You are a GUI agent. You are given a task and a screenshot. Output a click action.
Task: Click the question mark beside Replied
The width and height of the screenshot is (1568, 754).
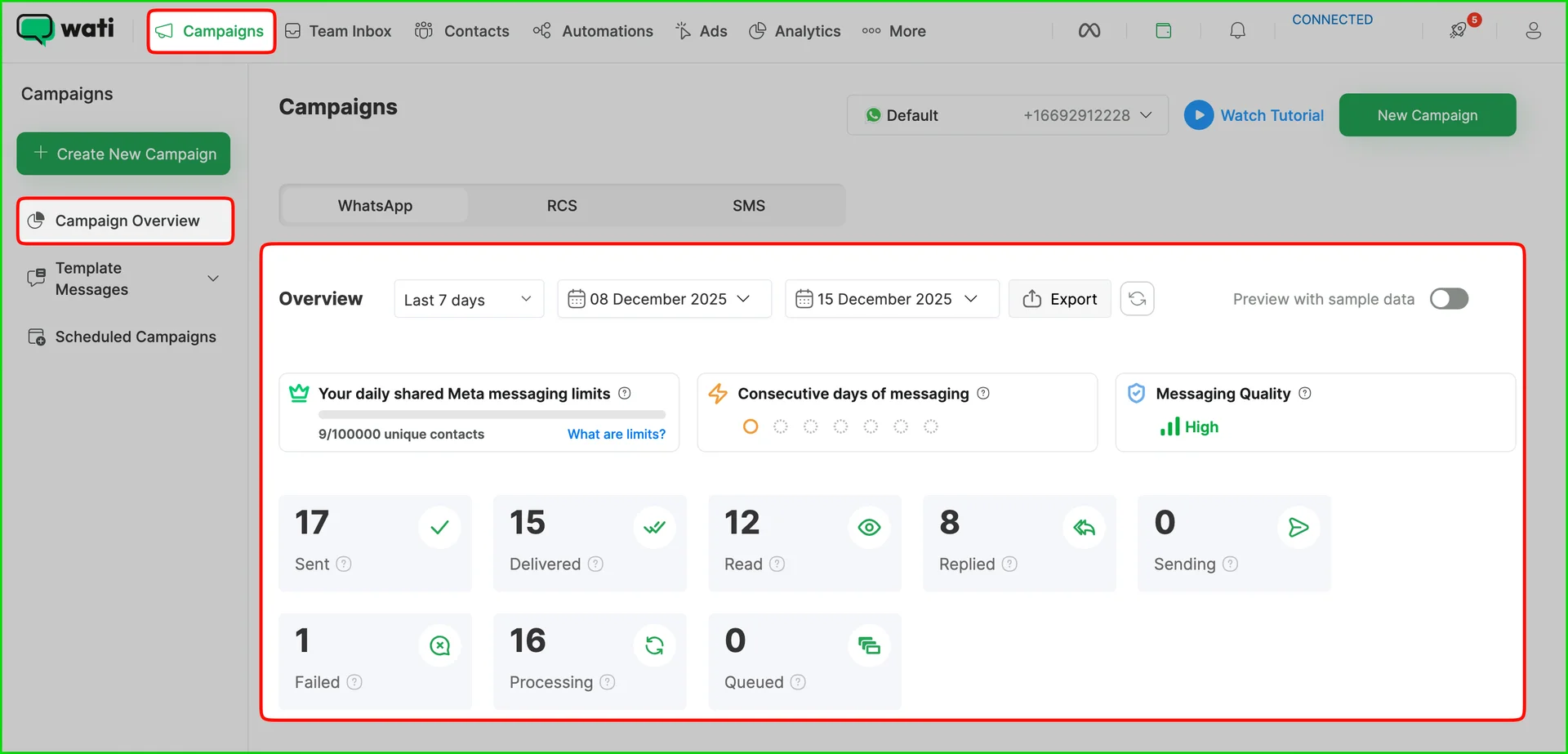click(1009, 564)
